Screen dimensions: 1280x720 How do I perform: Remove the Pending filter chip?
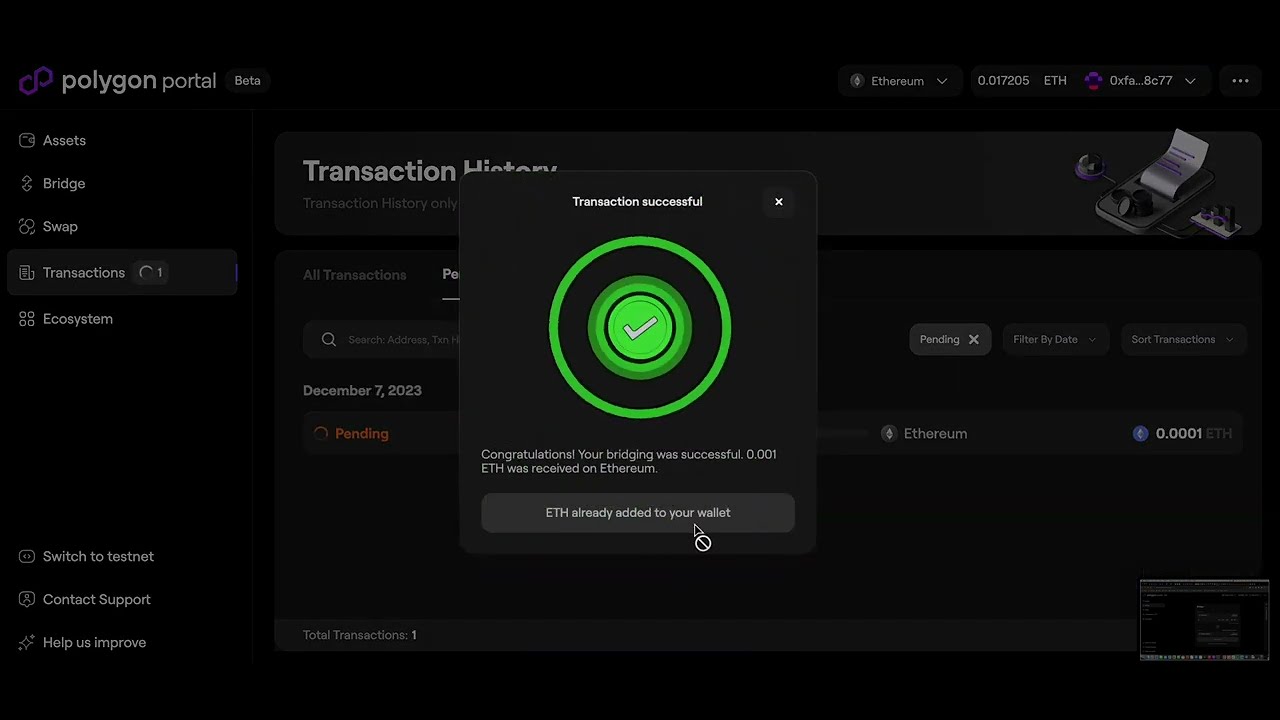(973, 339)
